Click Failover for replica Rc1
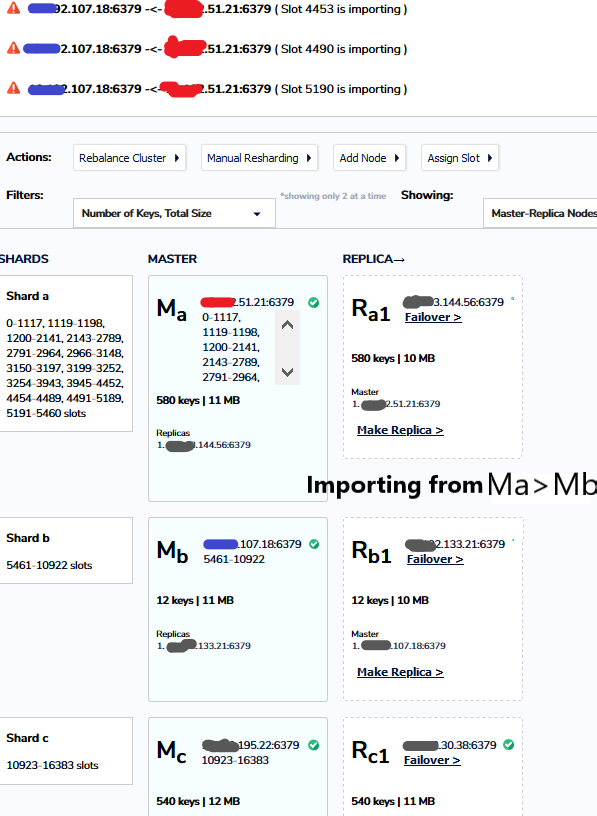The height and width of the screenshot is (816, 597). click(432, 759)
